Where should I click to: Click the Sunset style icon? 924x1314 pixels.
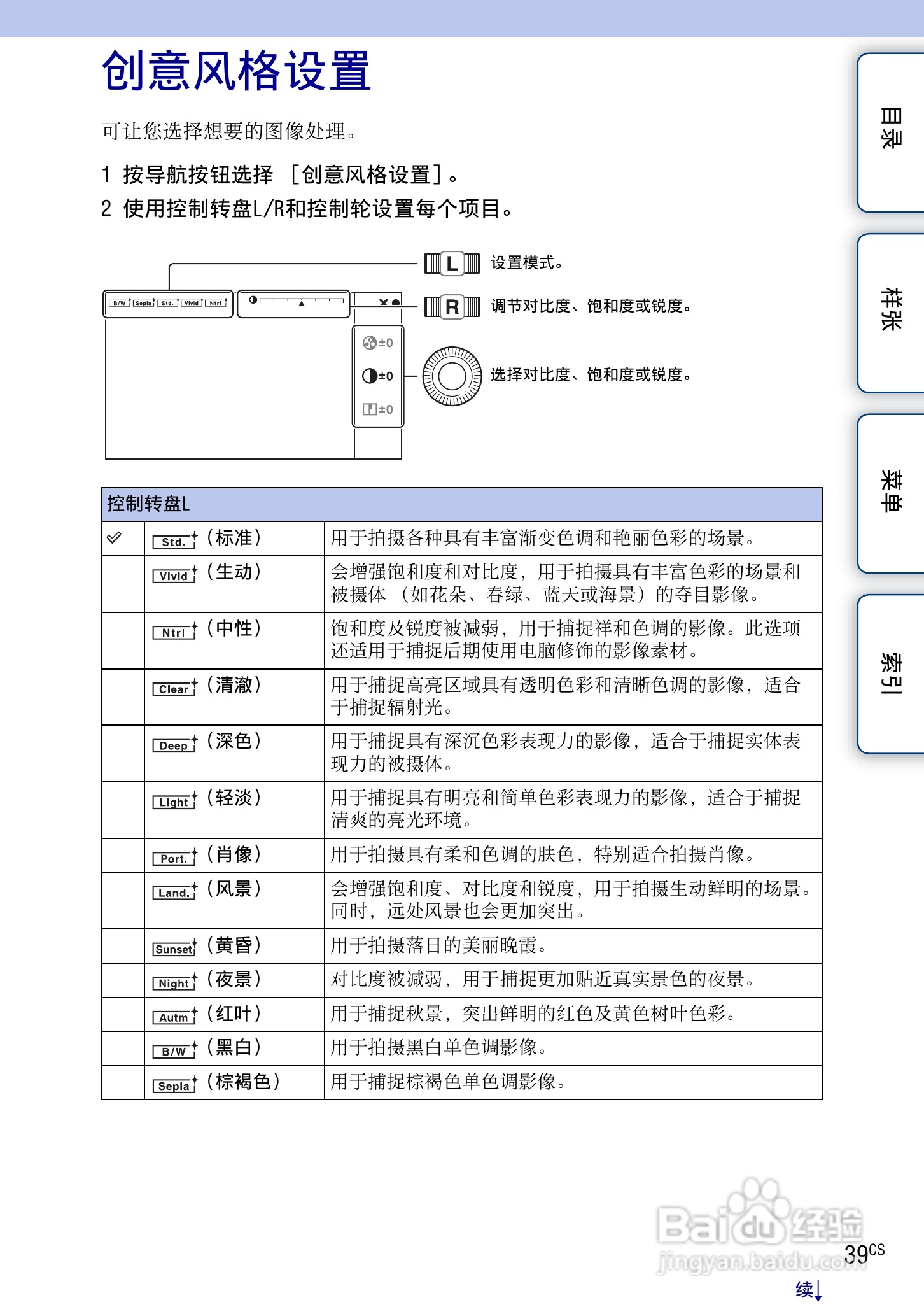pos(175,949)
